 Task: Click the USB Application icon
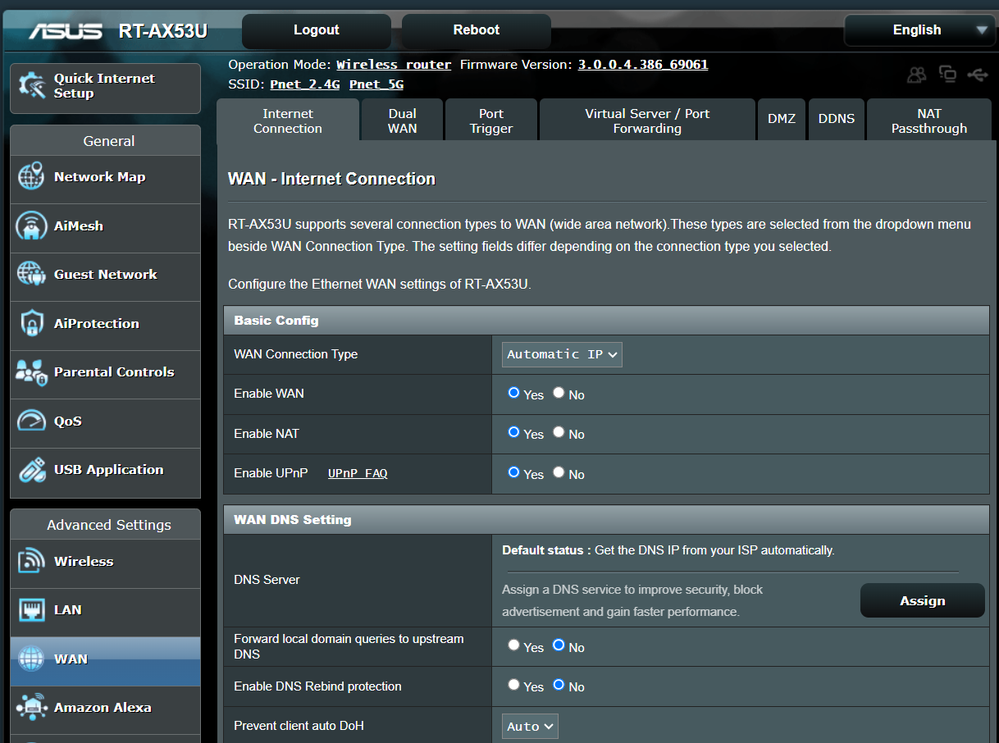31,469
